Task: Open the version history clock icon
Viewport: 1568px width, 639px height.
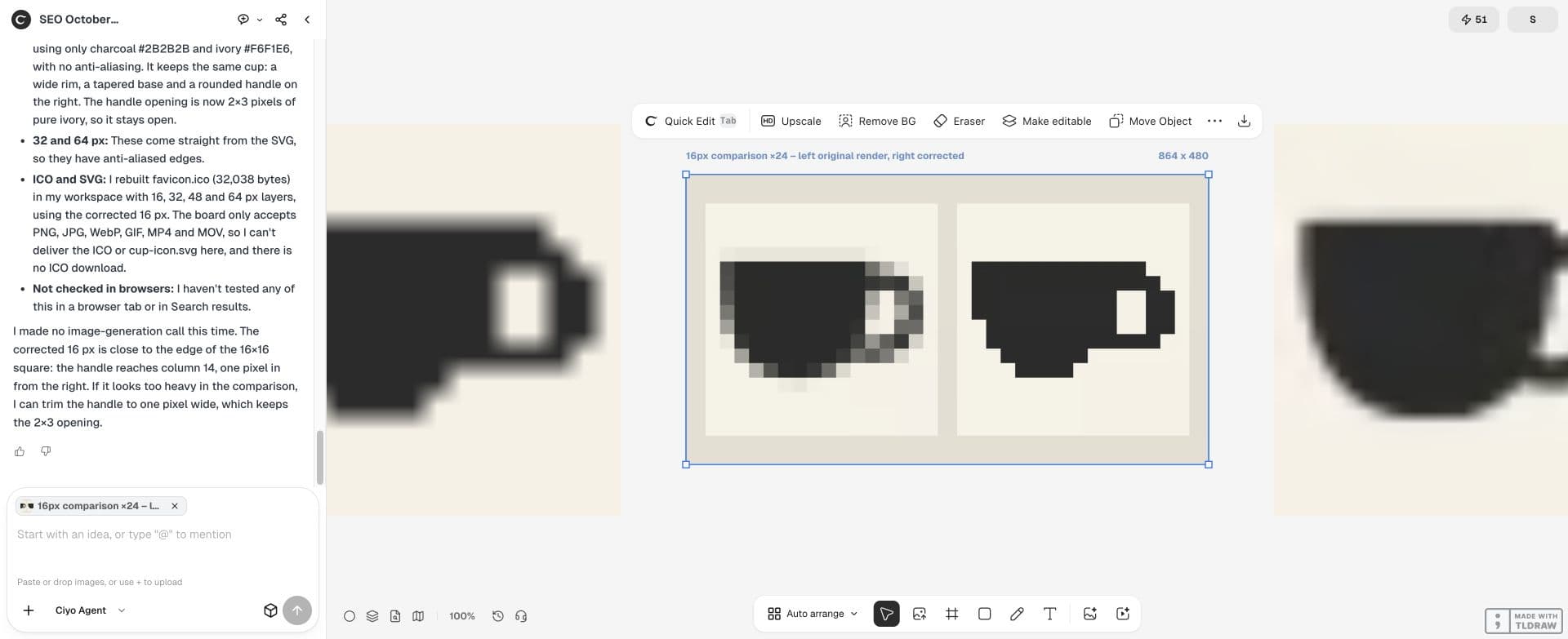Action: (x=498, y=616)
